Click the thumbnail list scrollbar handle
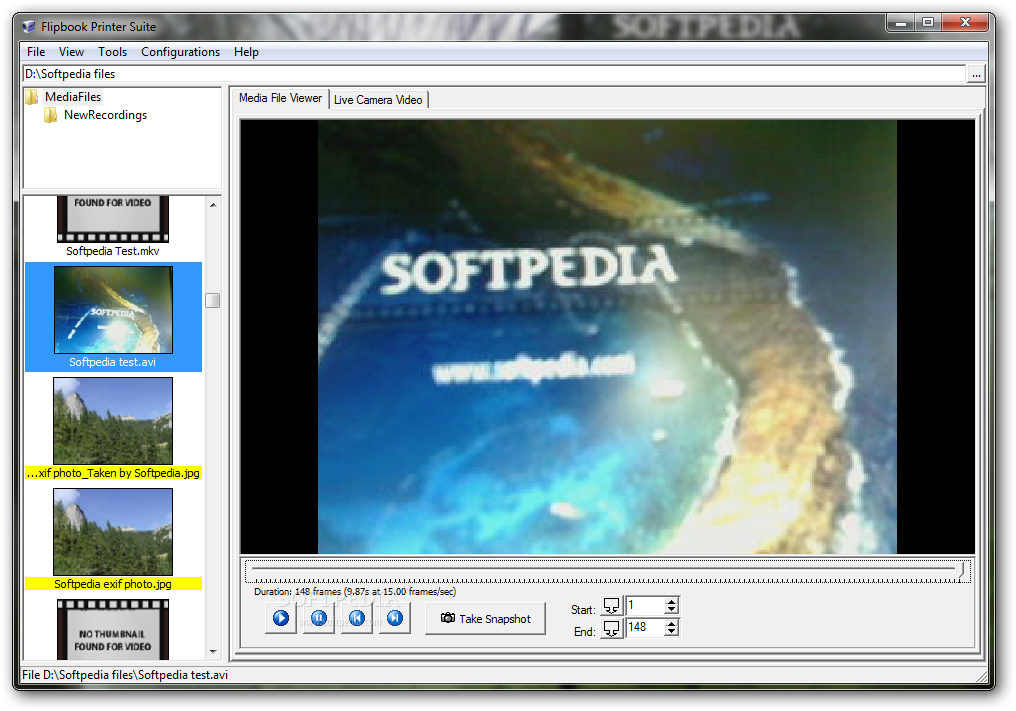Image resolution: width=1016 pixels, height=711 pixels. click(x=213, y=301)
